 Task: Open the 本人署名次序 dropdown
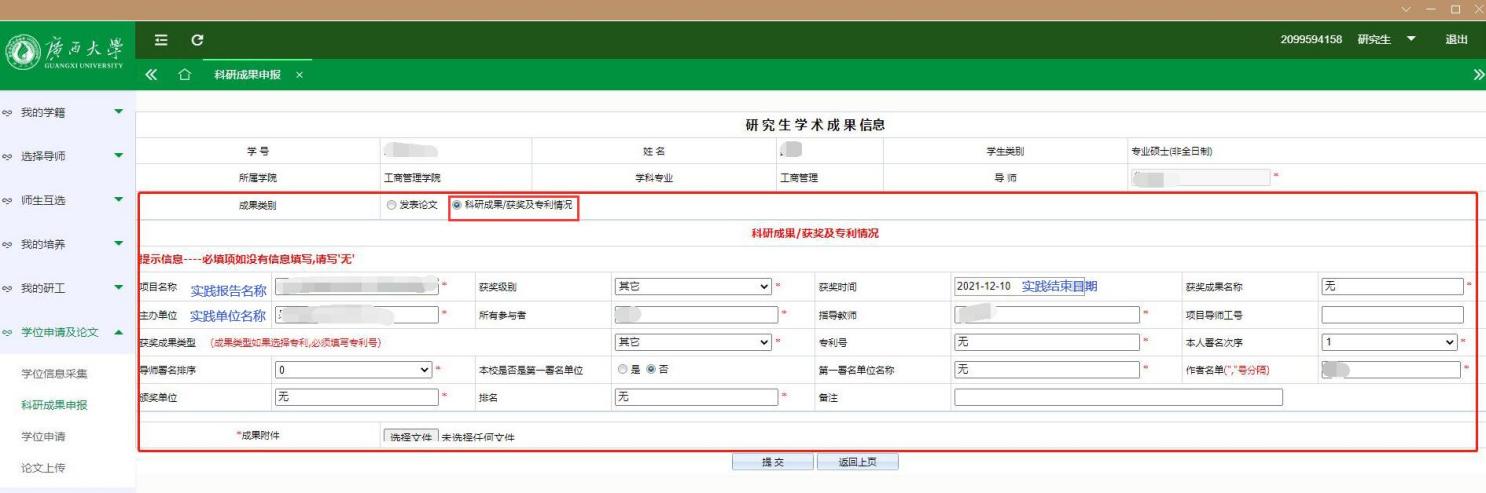pyautogui.click(x=1391, y=343)
